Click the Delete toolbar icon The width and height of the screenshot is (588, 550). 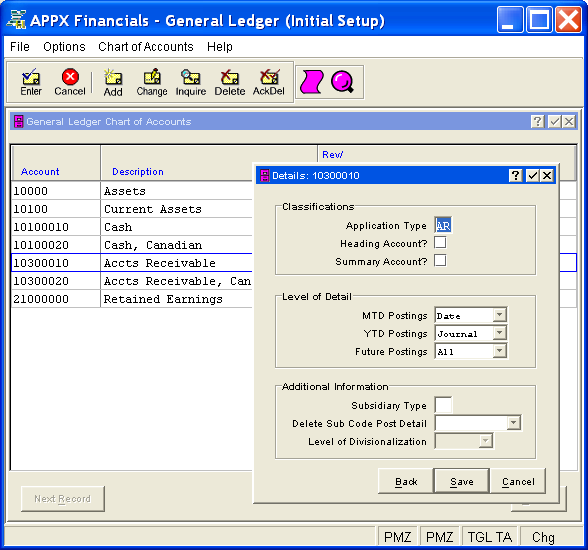click(230, 82)
